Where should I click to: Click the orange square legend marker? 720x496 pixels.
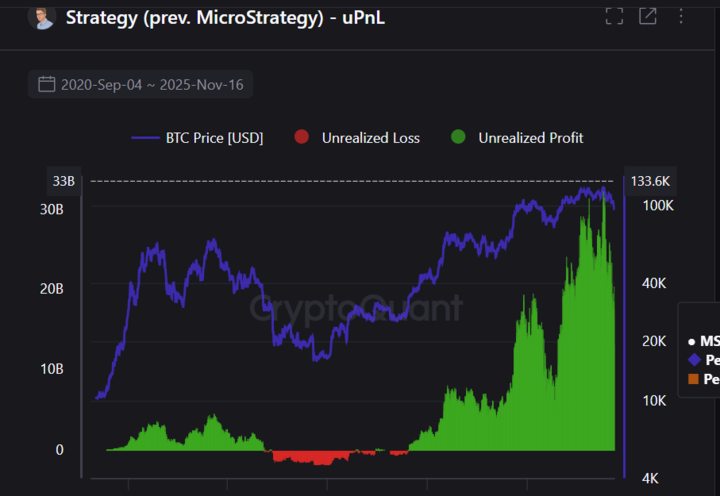click(693, 379)
